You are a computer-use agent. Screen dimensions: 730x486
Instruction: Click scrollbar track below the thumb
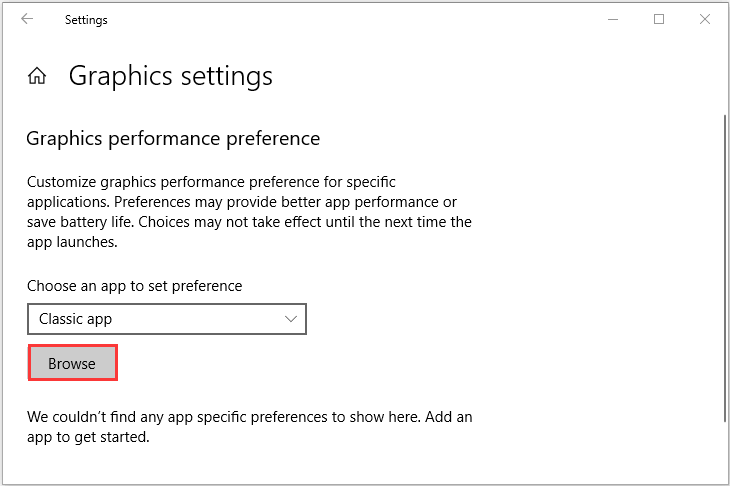click(725, 452)
